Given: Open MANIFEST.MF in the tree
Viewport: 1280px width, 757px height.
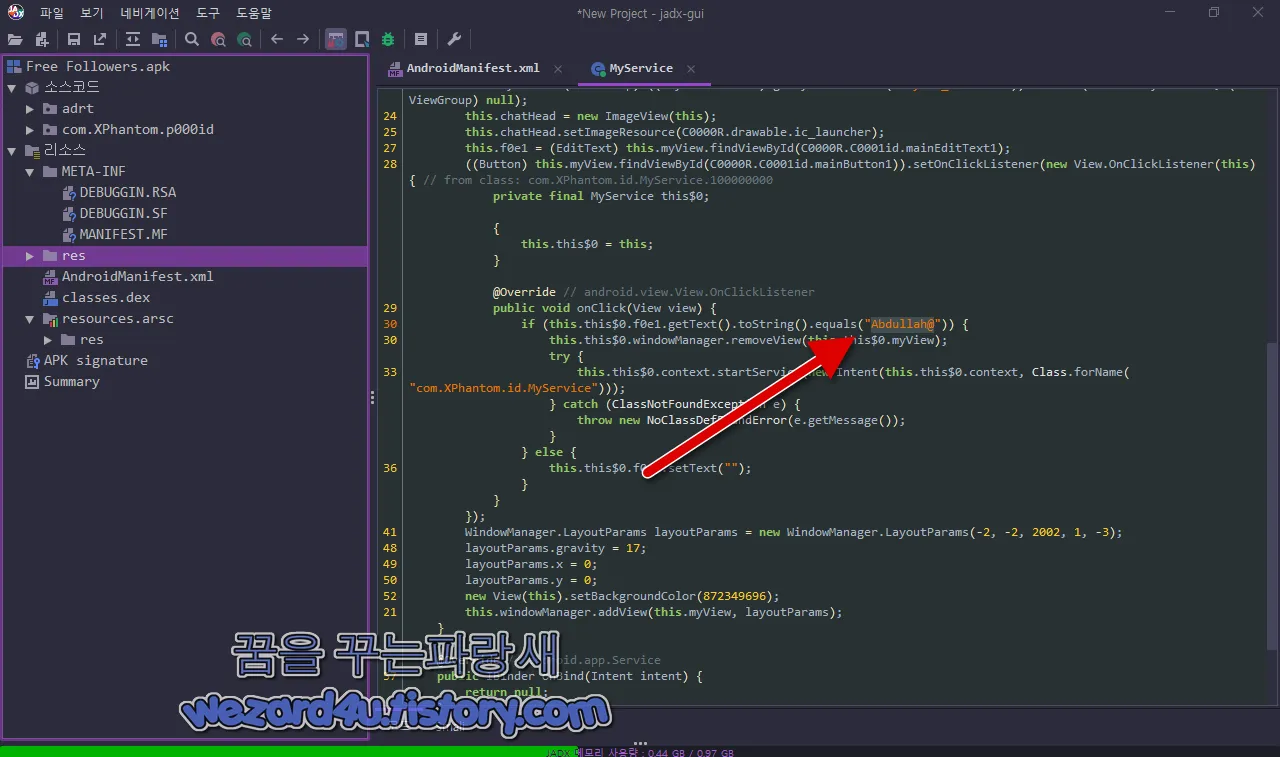Looking at the screenshot, I should (124, 235).
